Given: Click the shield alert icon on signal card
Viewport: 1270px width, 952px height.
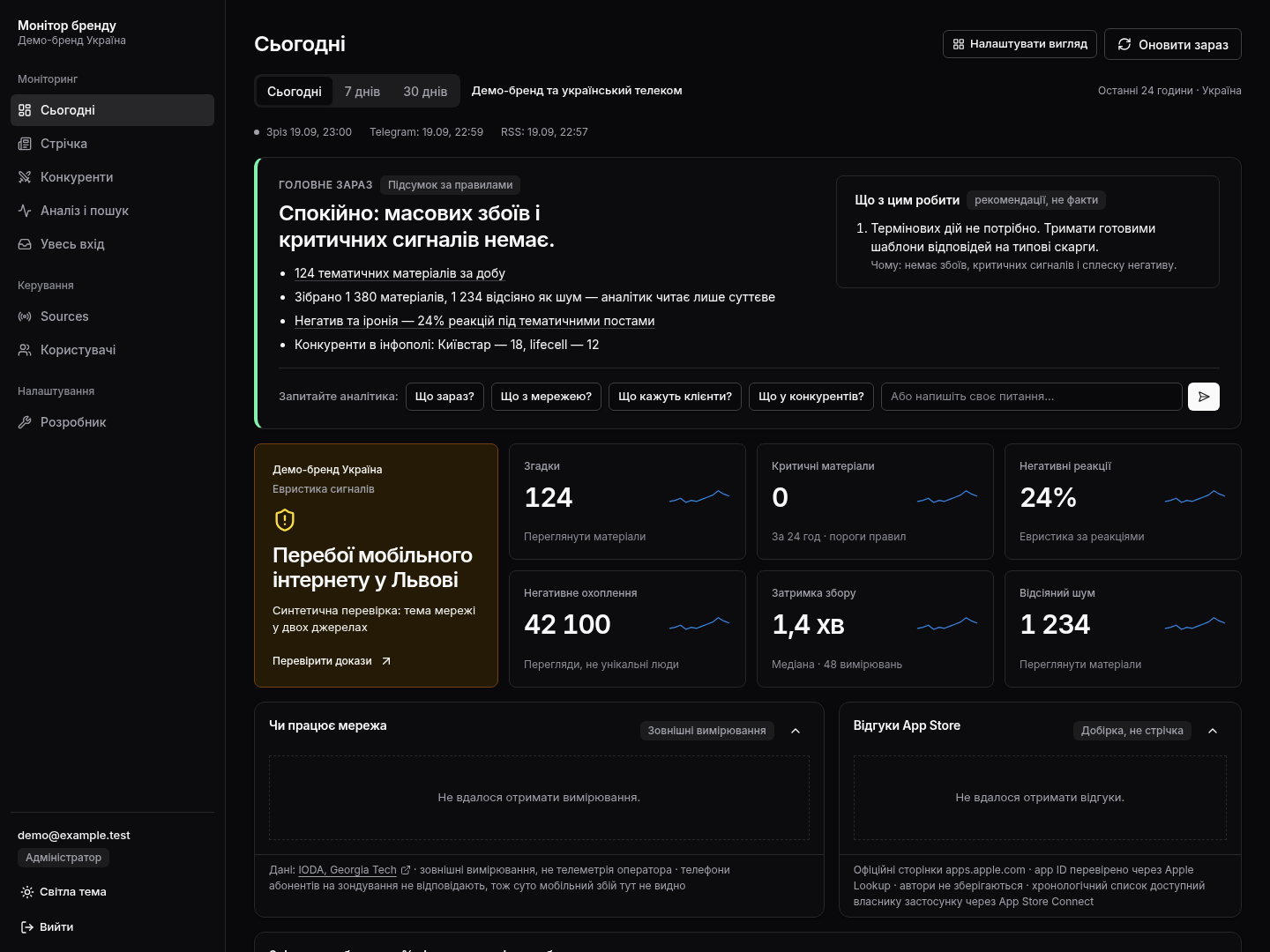Looking at the screenshot, I should tap(285, 520).
